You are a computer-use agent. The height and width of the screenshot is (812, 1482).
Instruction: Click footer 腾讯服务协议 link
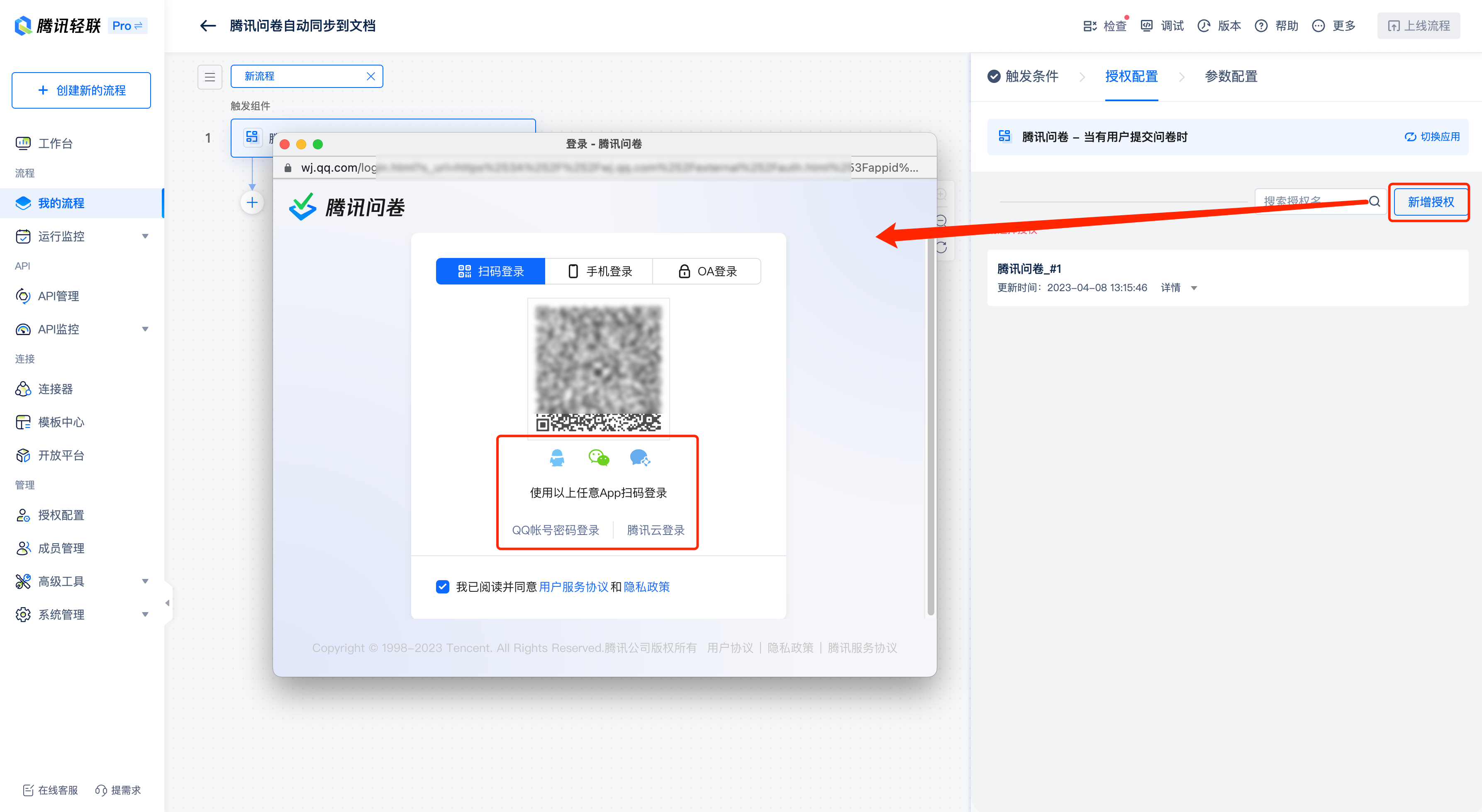[863, 648]
